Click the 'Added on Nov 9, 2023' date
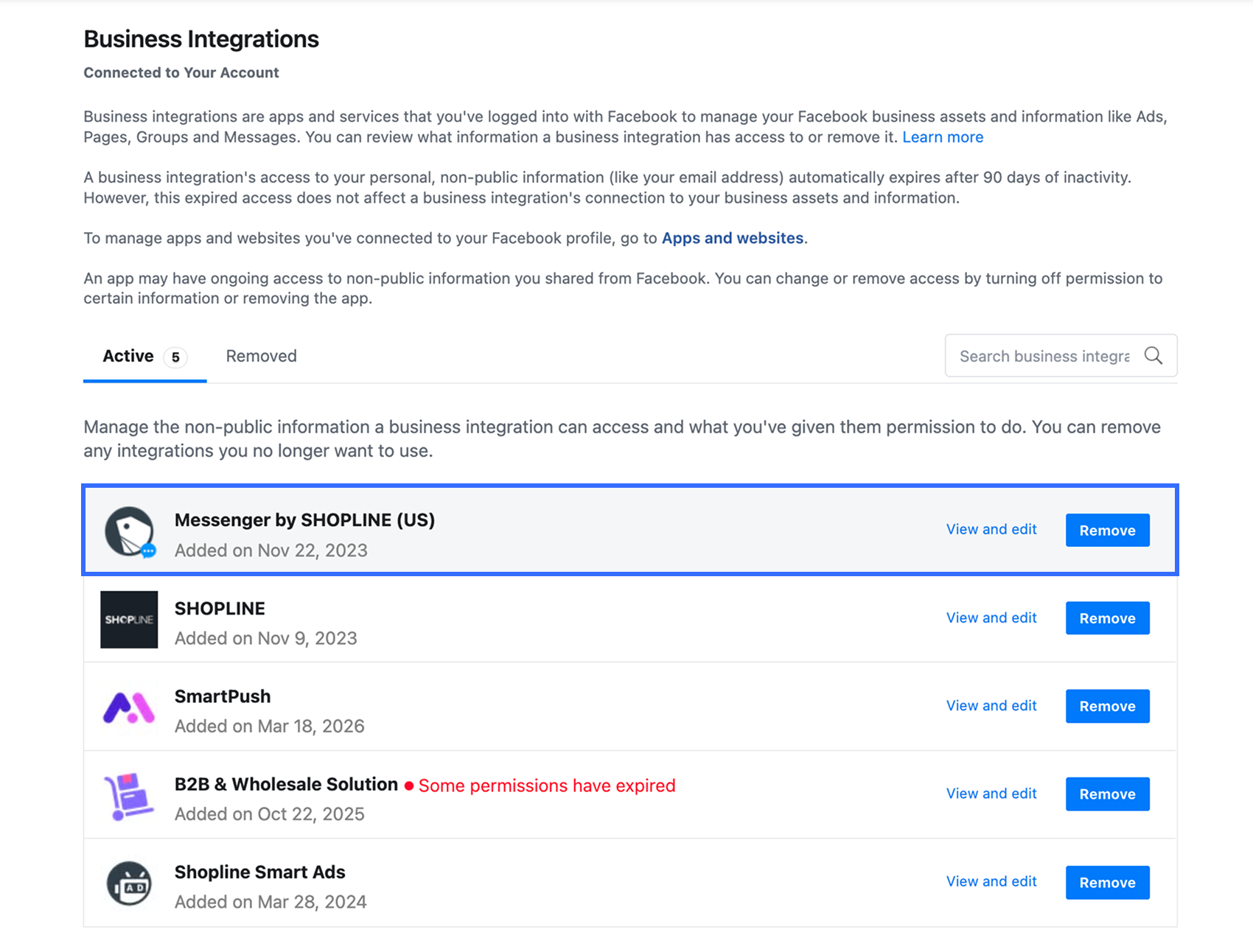Image resolution: width=1253 pixels, height=952 pixels. click(x=265, y=638)
